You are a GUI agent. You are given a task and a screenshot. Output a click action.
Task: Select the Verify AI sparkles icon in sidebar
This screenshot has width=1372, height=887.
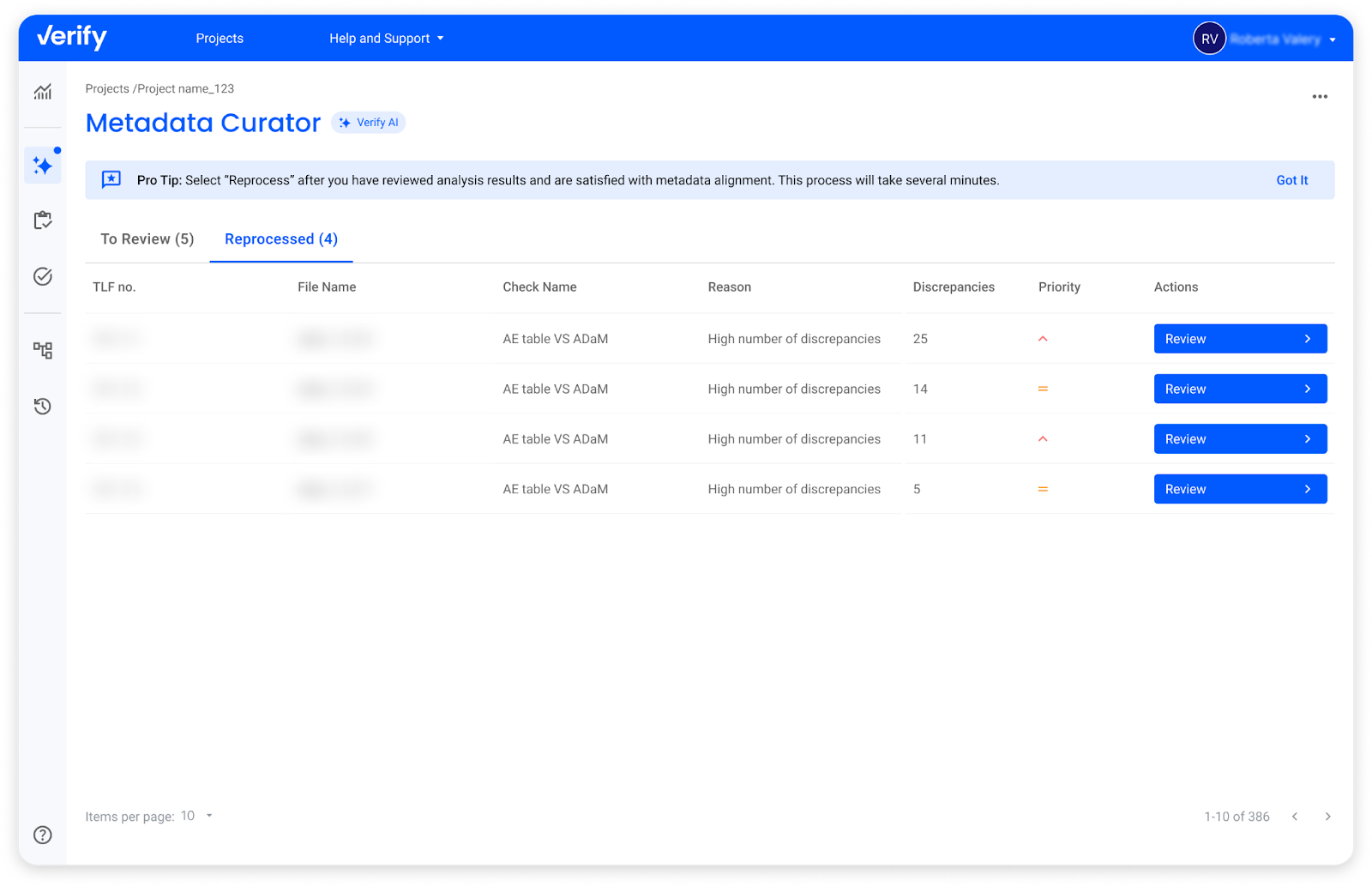tap(43, 164)
